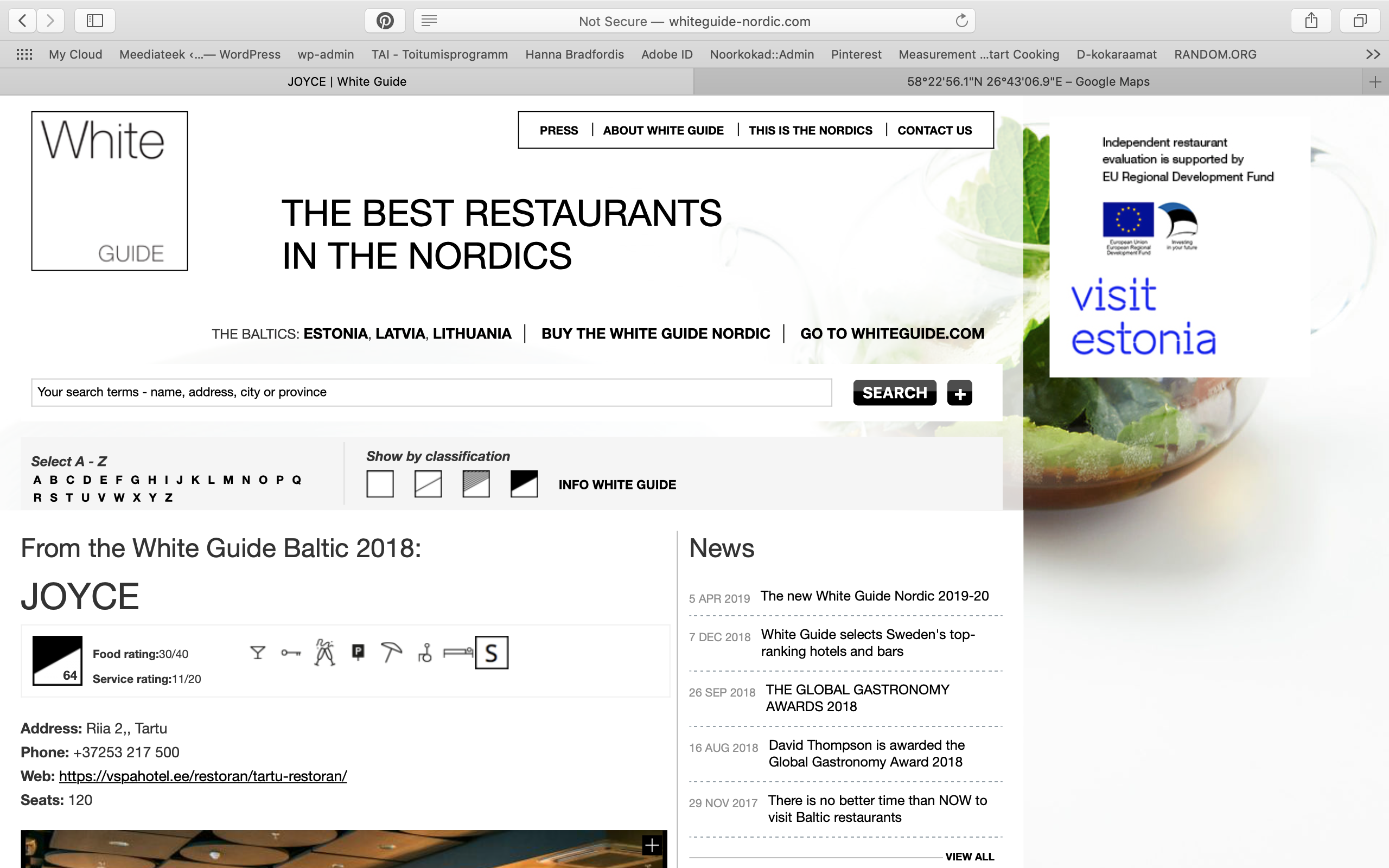Expand the photo with its plus icon
This screenshot has width=1389, height=868.
[x=652, y=845]
